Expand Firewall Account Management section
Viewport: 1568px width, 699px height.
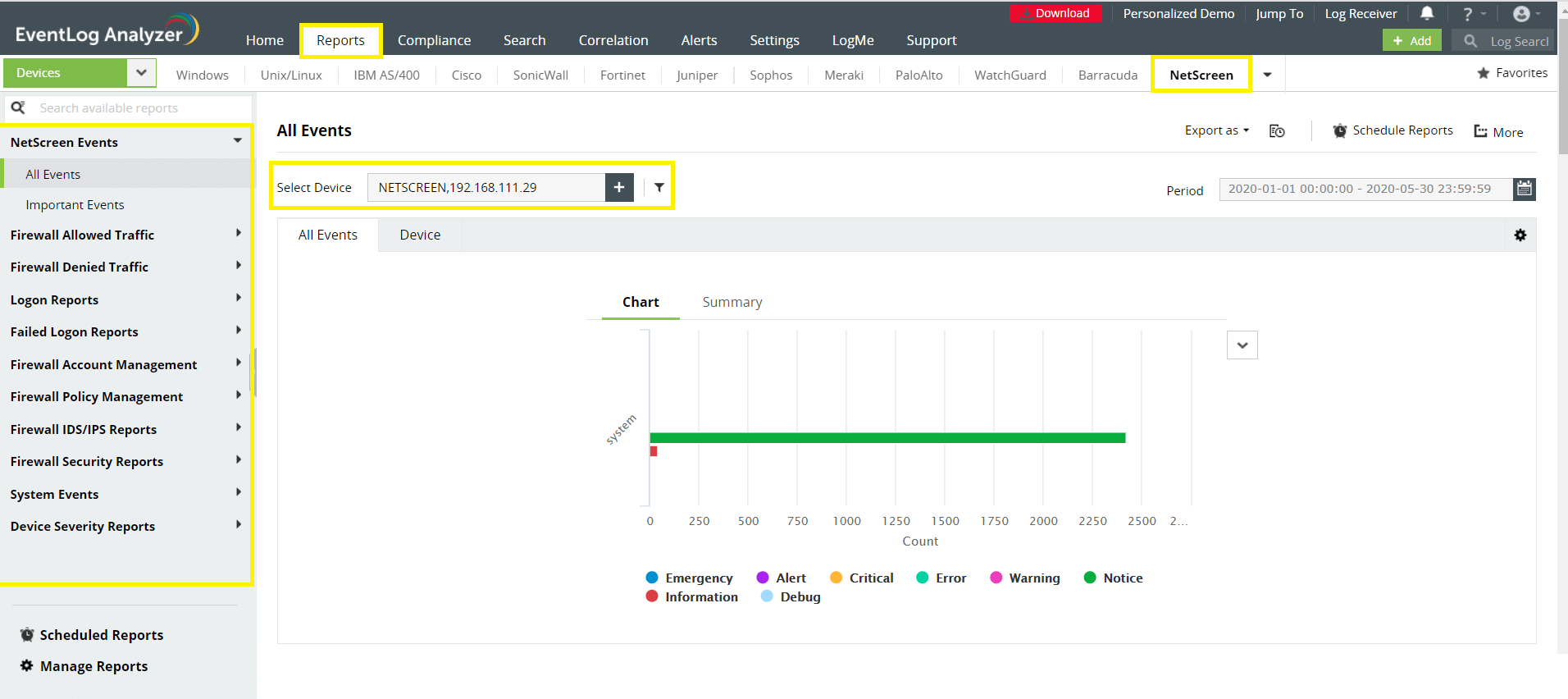[239, 363]
